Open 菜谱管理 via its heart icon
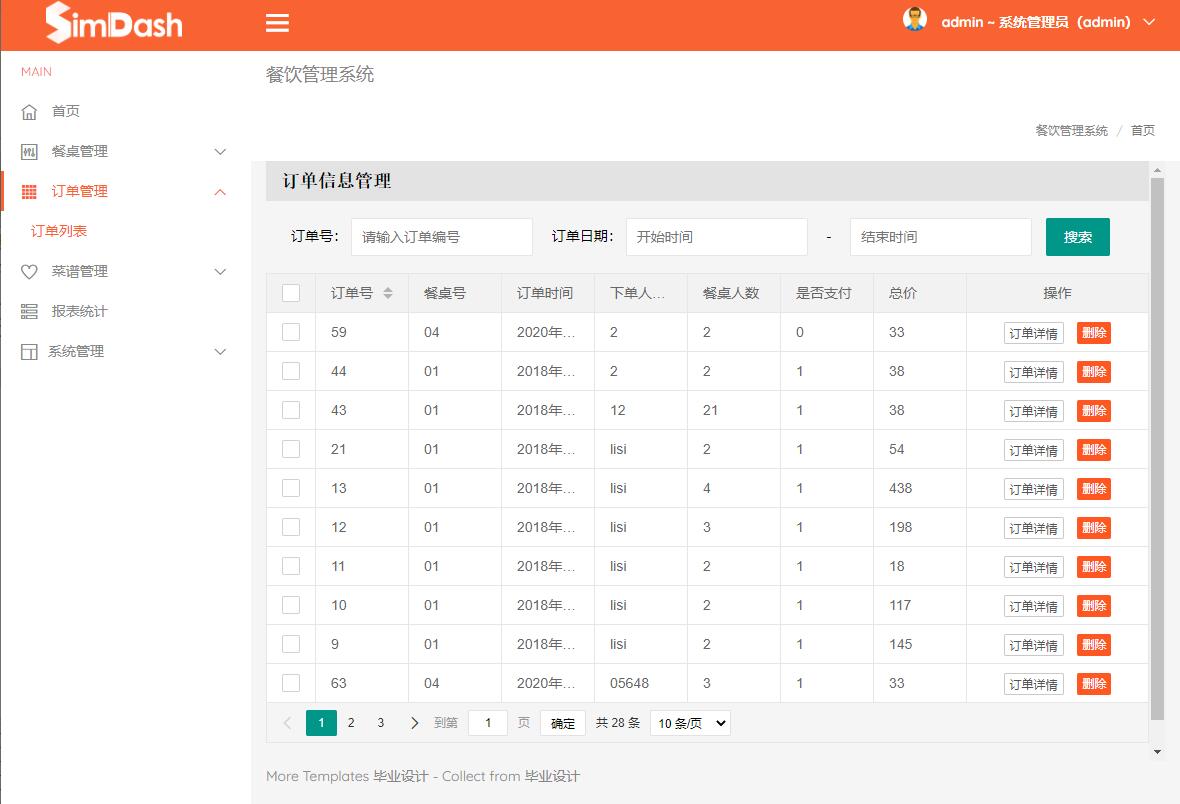Image resolution: width=1180 pixels, height=804 pixels. tap(30, 271)
